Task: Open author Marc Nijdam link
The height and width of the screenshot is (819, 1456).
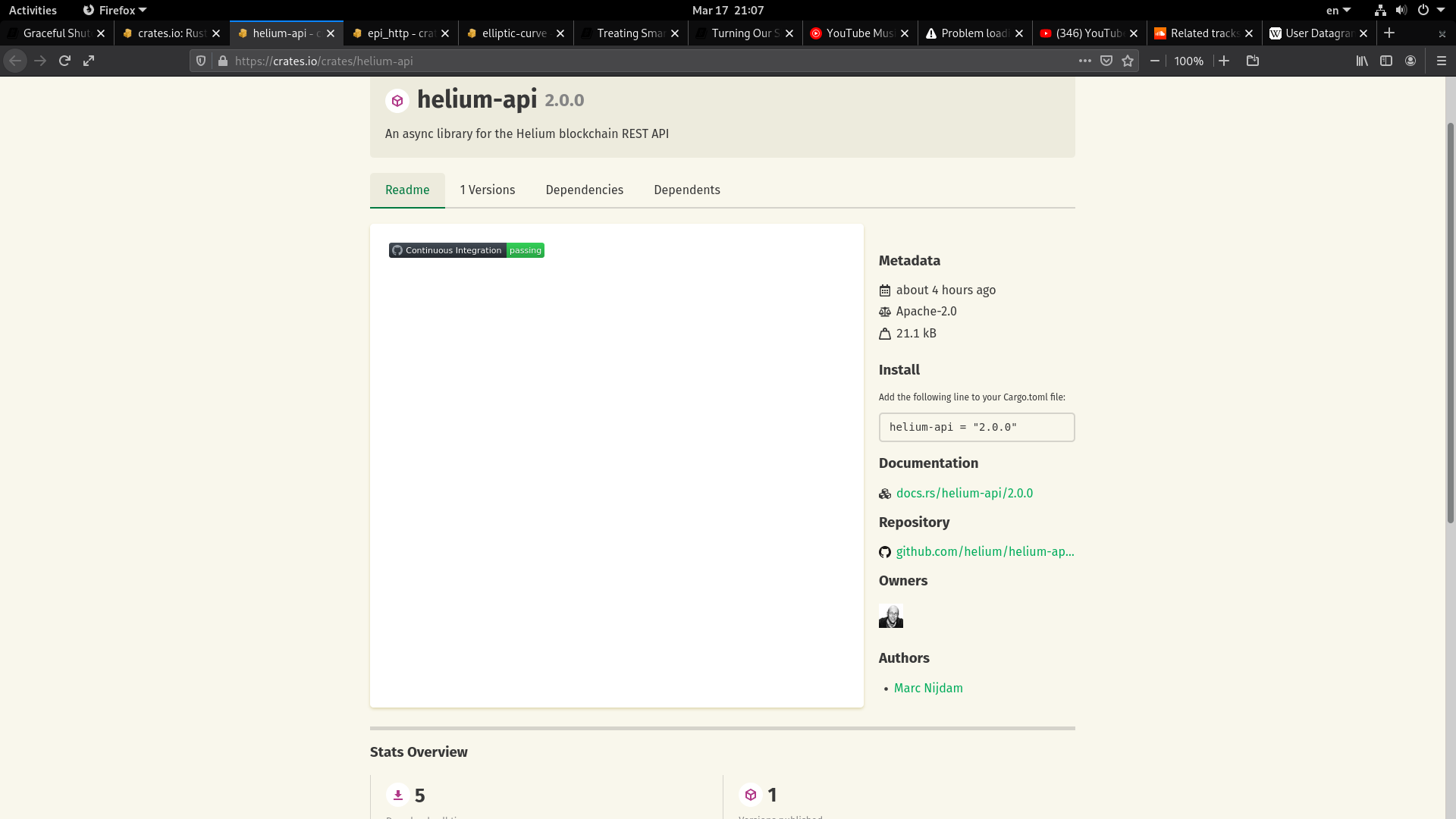Action: pos(928,688)
